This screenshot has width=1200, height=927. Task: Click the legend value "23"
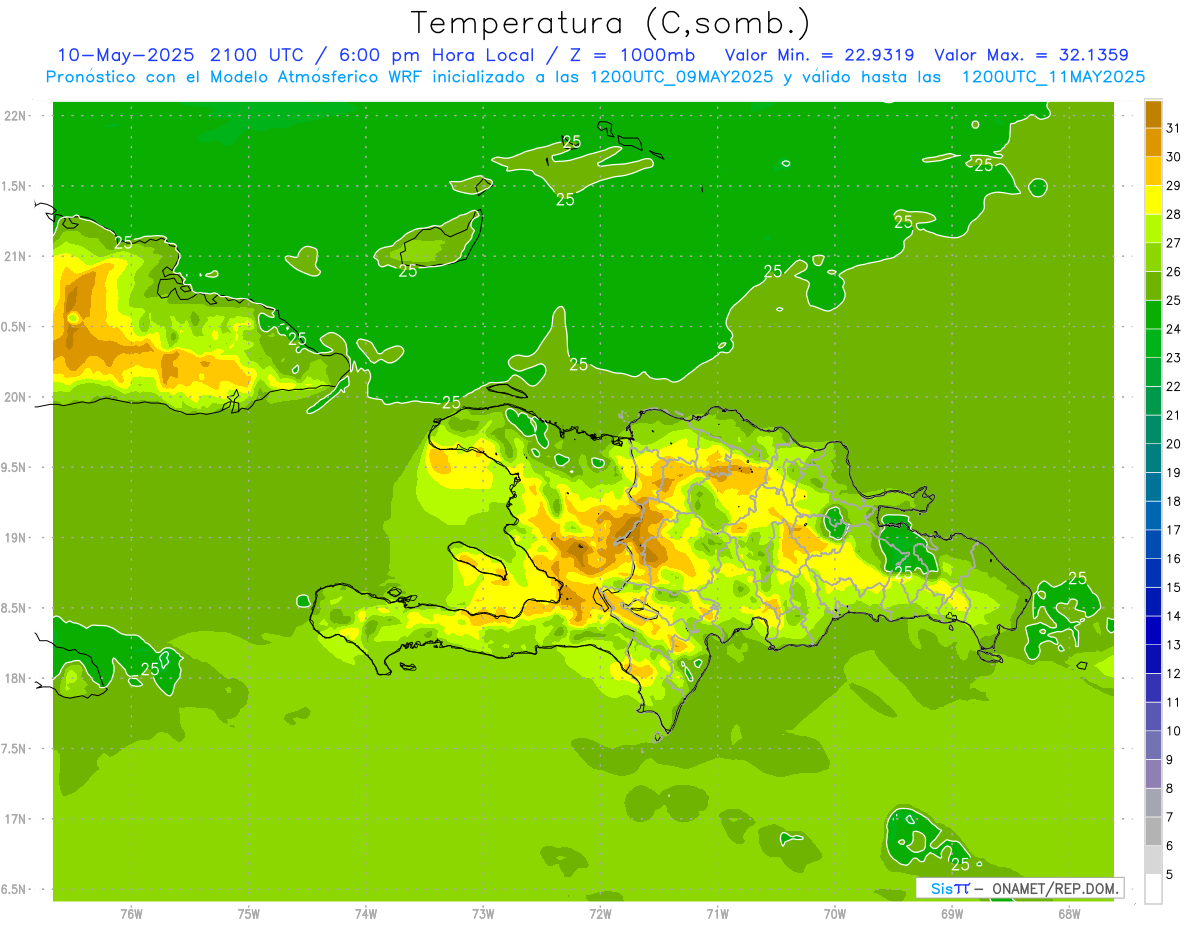pyautogui.click(x=1174, y=358)
